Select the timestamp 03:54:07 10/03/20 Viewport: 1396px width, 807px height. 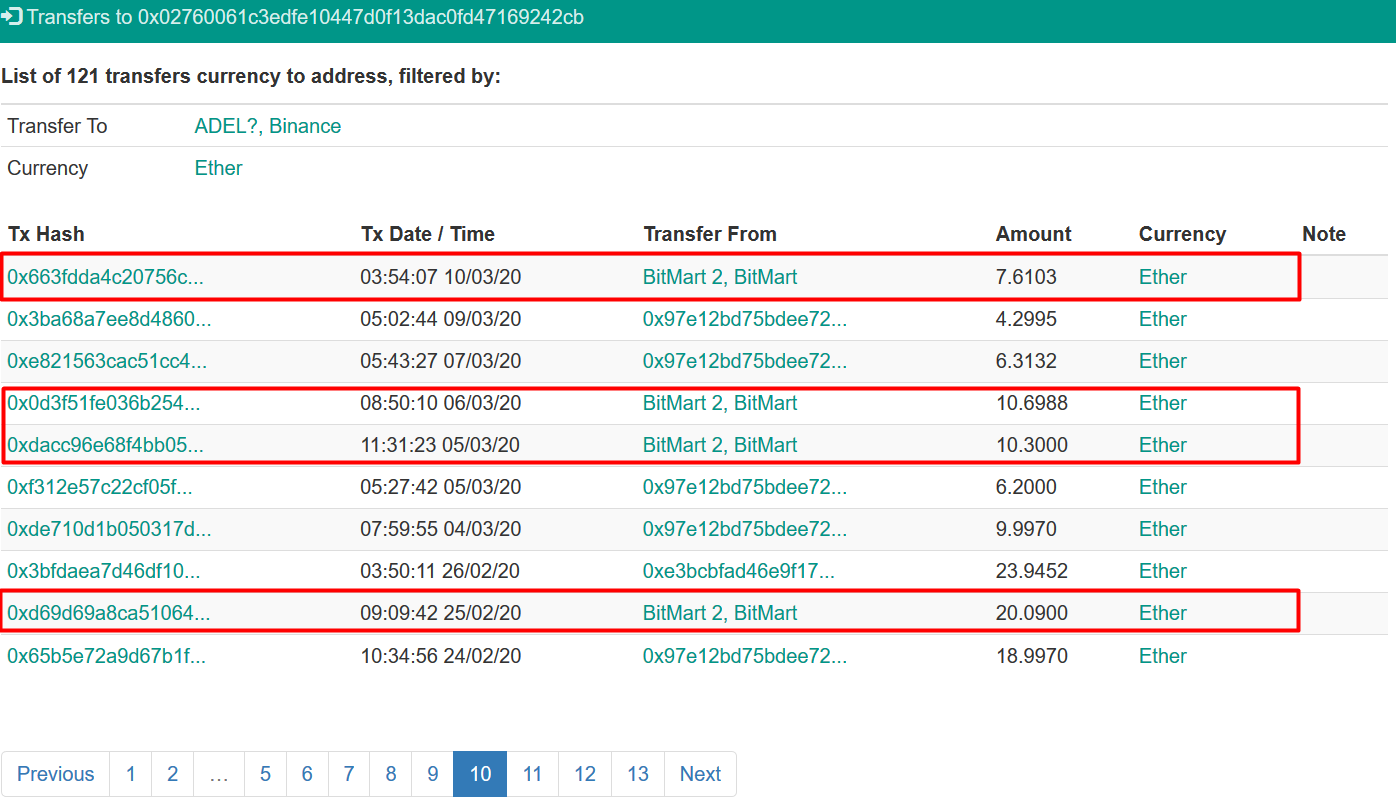[440, 277]
